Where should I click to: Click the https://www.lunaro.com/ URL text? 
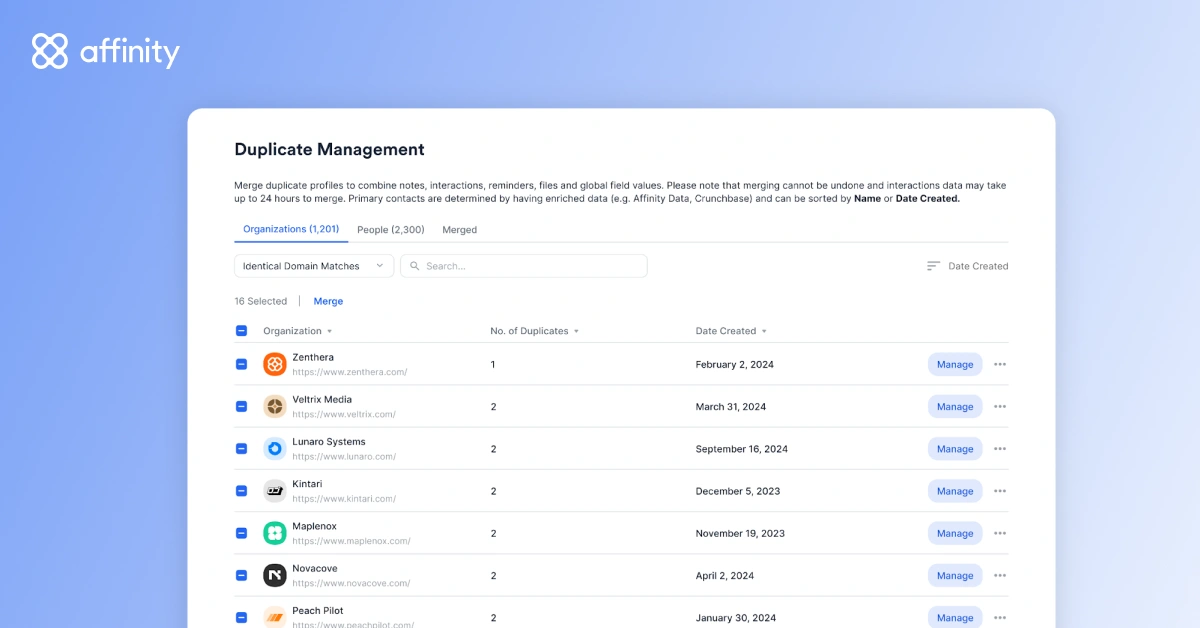(x=344, y=457)
